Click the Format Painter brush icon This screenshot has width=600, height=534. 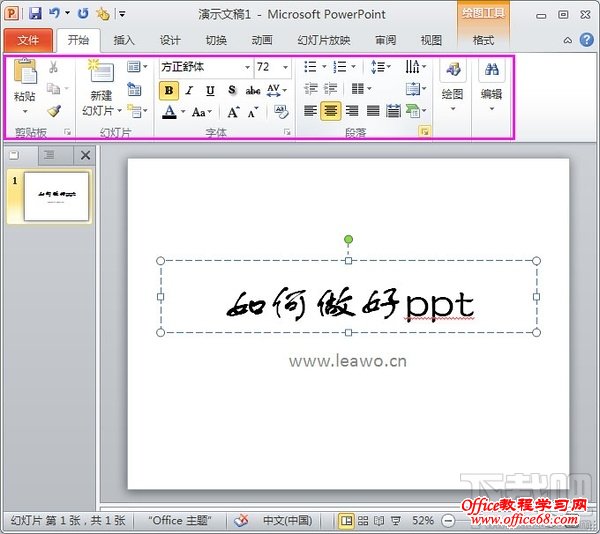(x=54, y=112)
